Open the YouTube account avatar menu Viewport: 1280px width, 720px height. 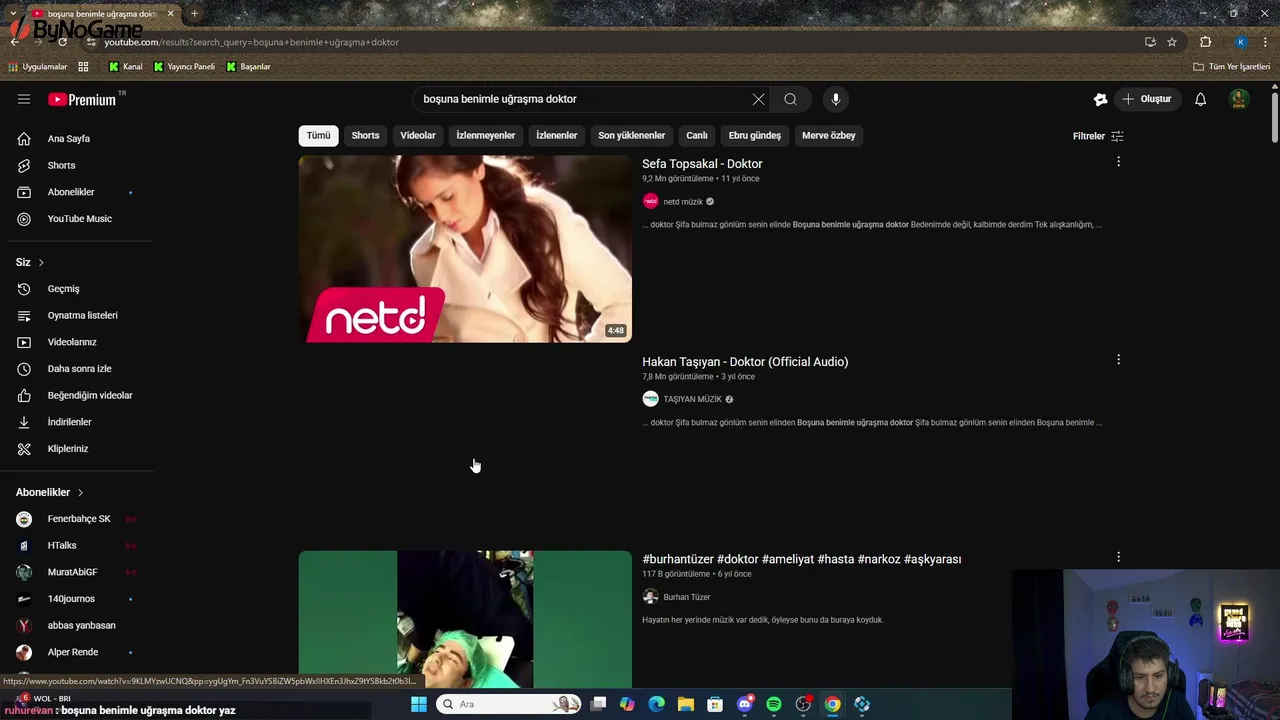(x=1239, y=99)
